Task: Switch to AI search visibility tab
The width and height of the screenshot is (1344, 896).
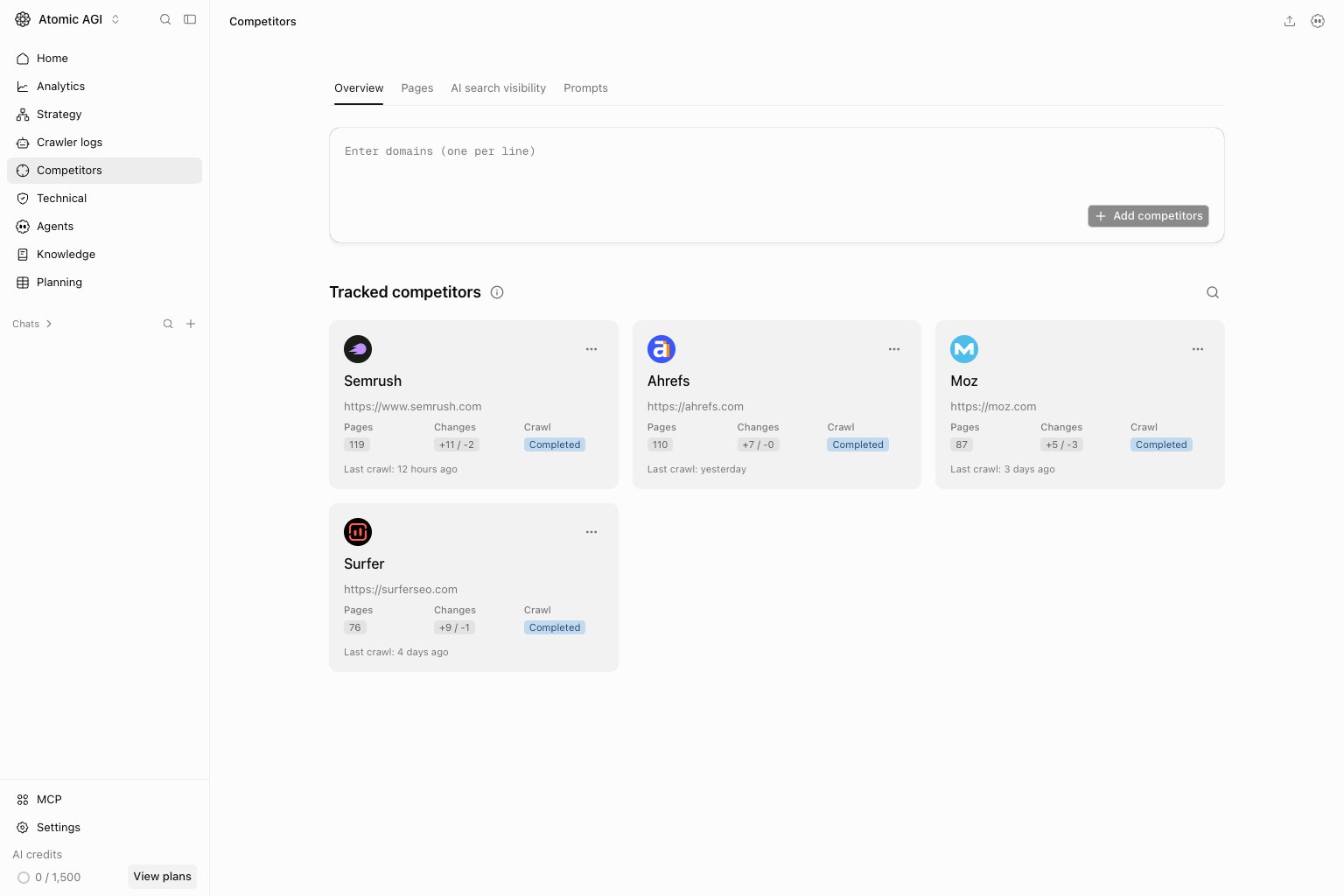Action: [499, 88]
